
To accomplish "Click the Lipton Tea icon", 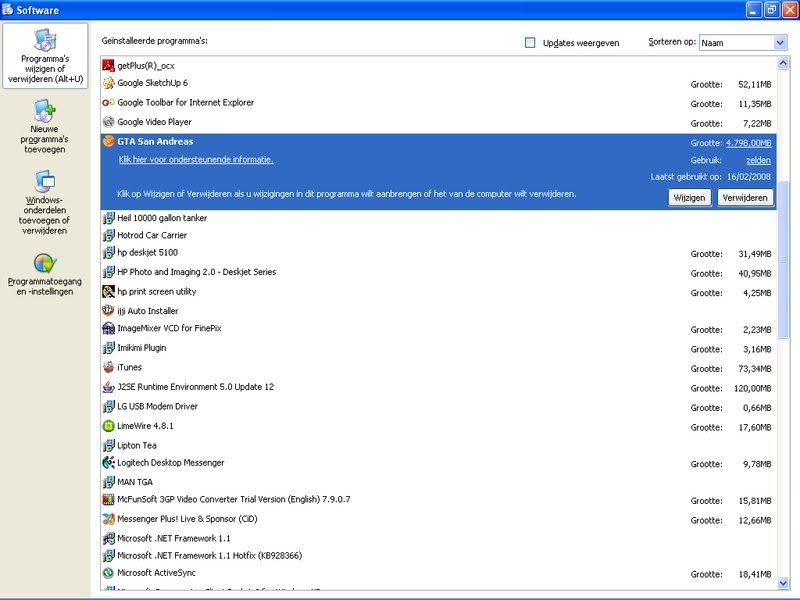I will [x=108, y=445].
